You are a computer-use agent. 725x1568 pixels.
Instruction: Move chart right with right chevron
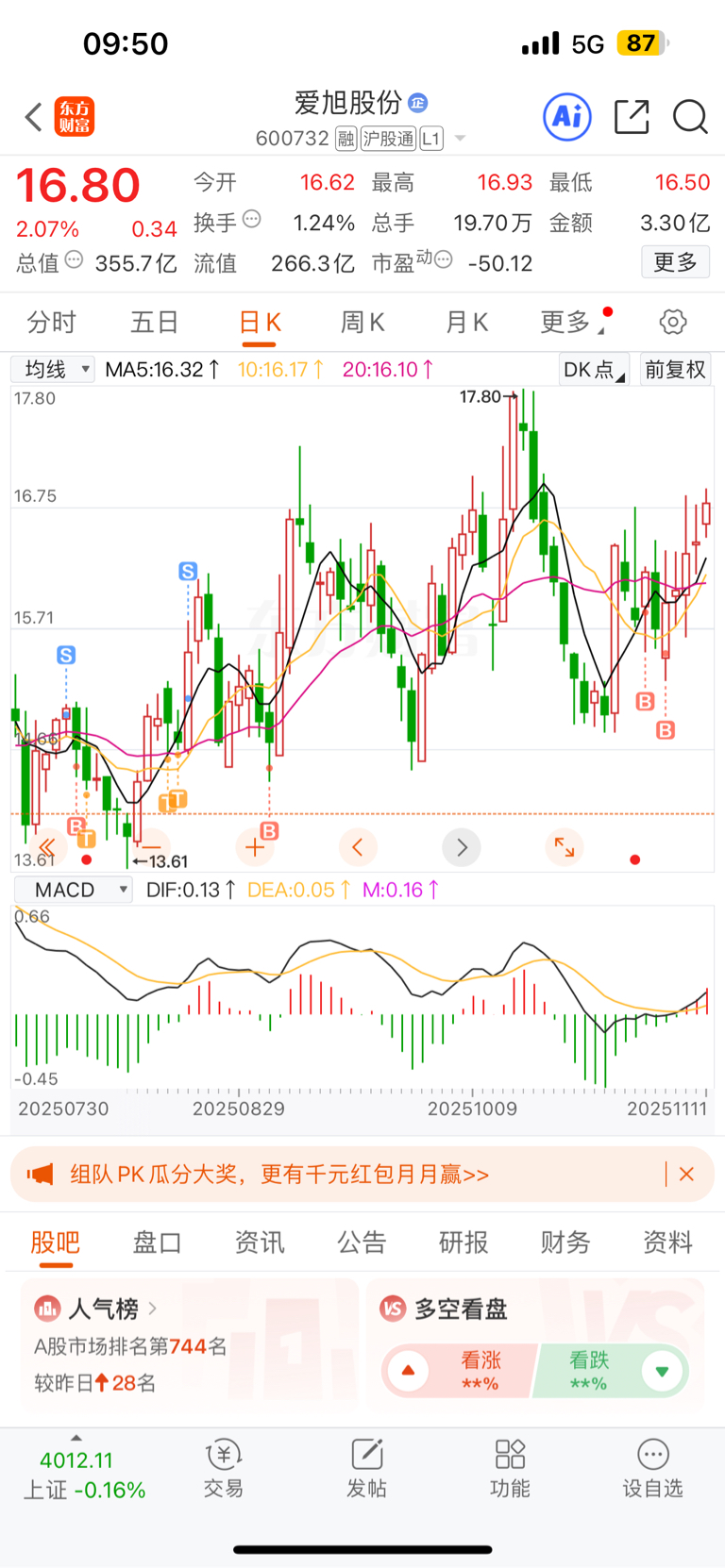(462, 847)
